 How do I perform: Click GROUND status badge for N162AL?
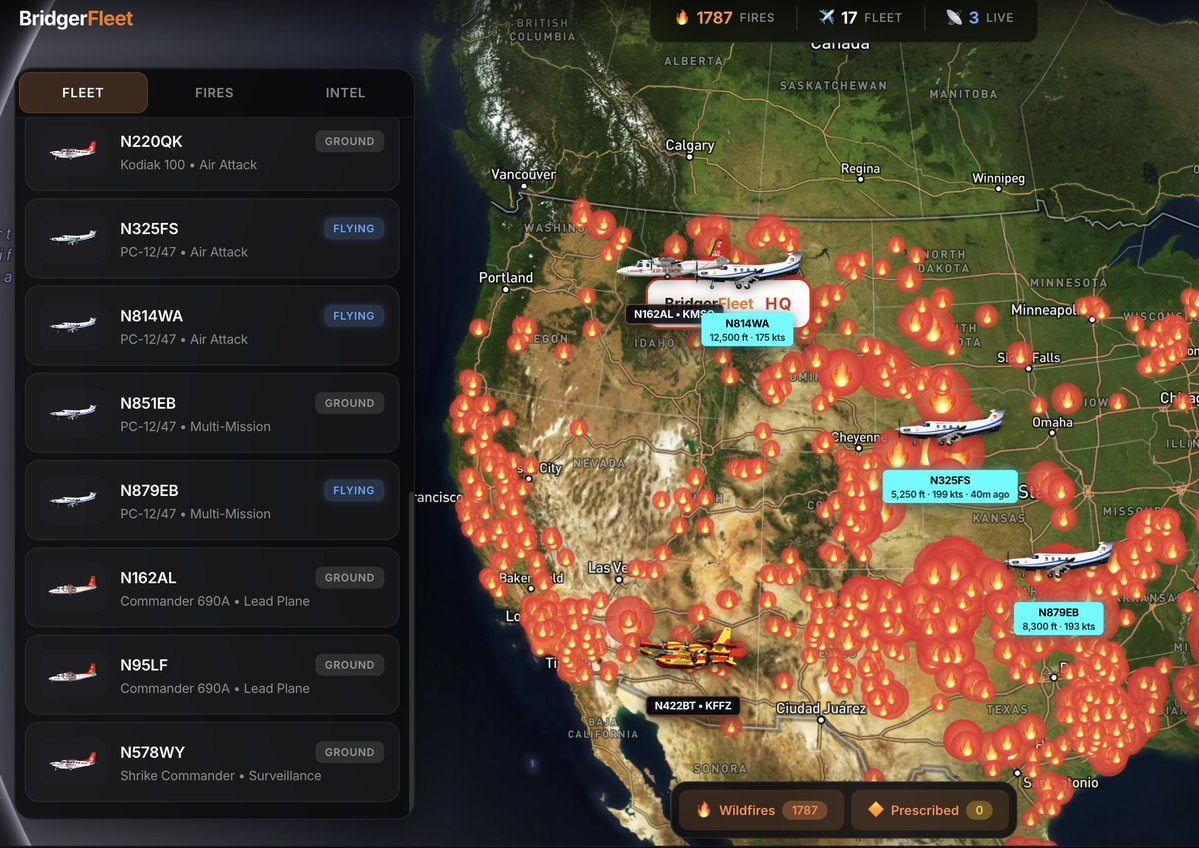tap(349, 577)
